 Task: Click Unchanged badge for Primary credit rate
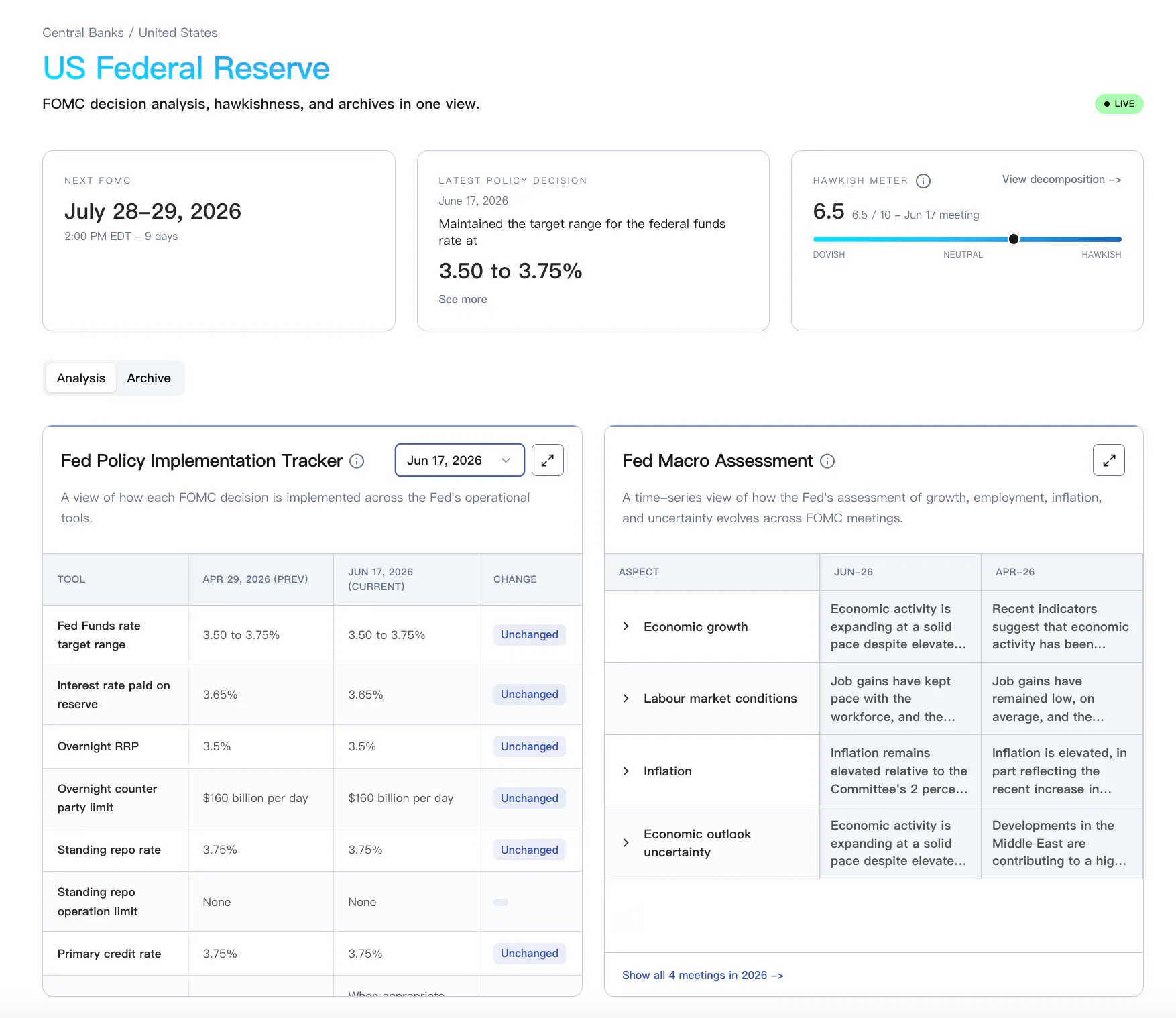coord(530,954)
